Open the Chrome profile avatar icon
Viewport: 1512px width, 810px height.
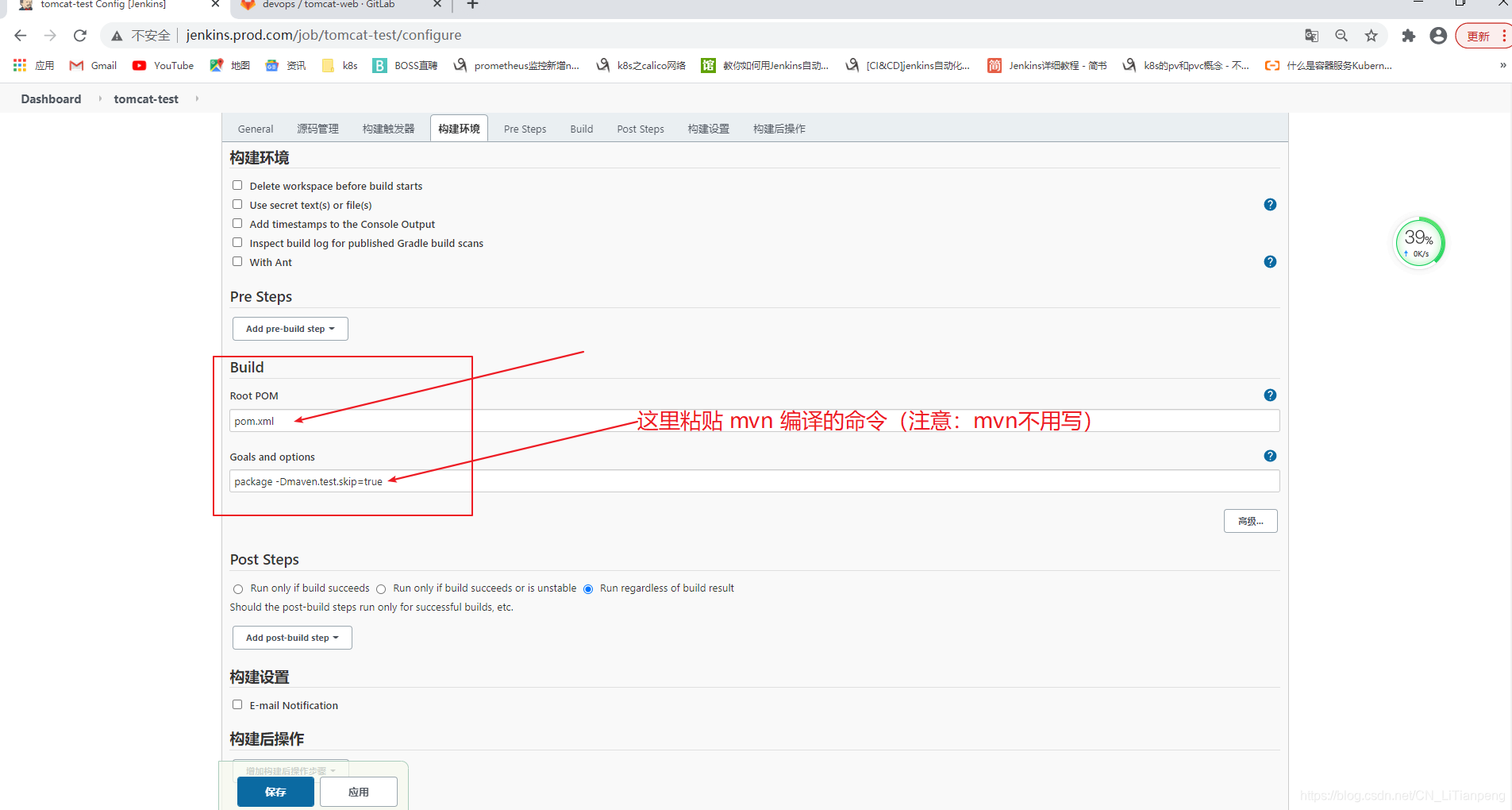(1438, 36)
